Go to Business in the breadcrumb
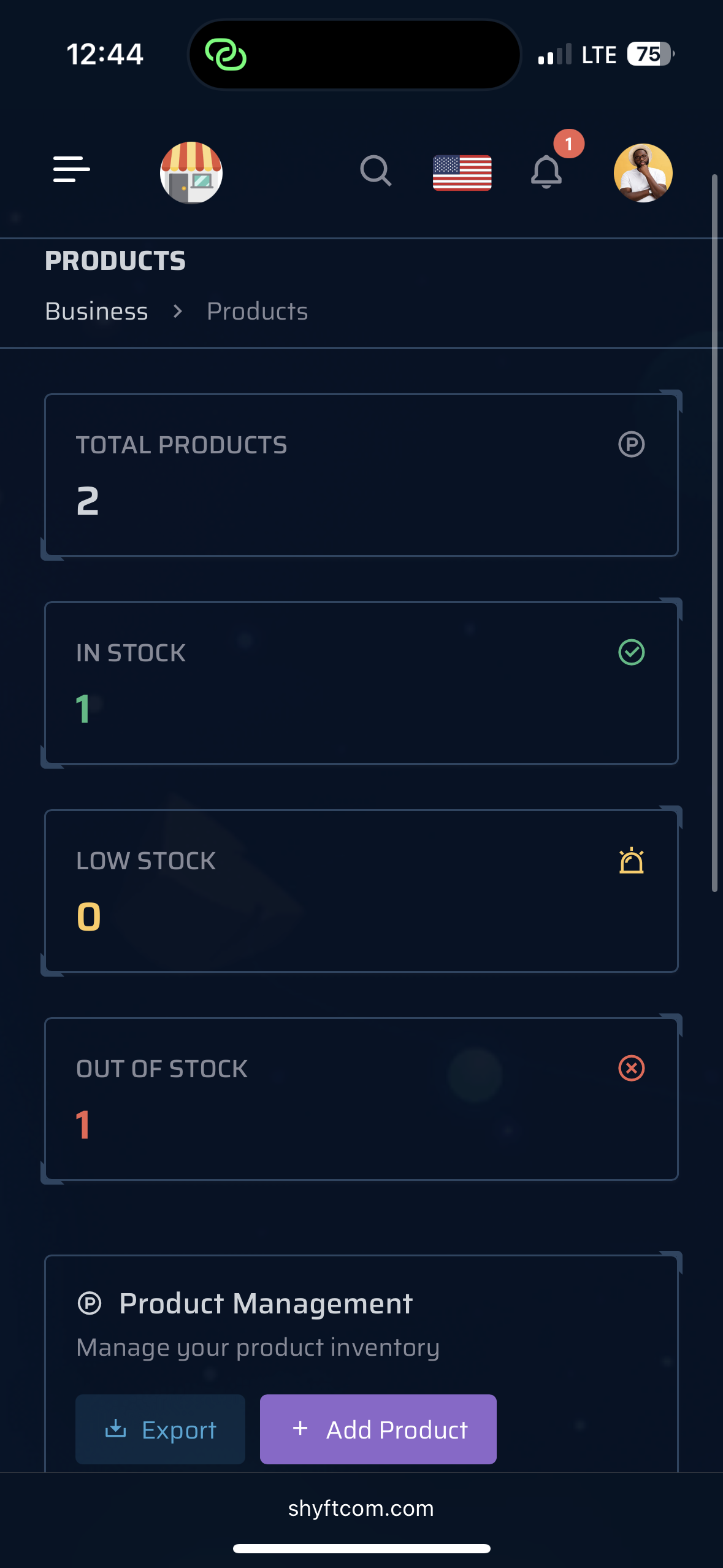Image resolution: width=723 pixels, height=1568 pixels. point(97,311)
